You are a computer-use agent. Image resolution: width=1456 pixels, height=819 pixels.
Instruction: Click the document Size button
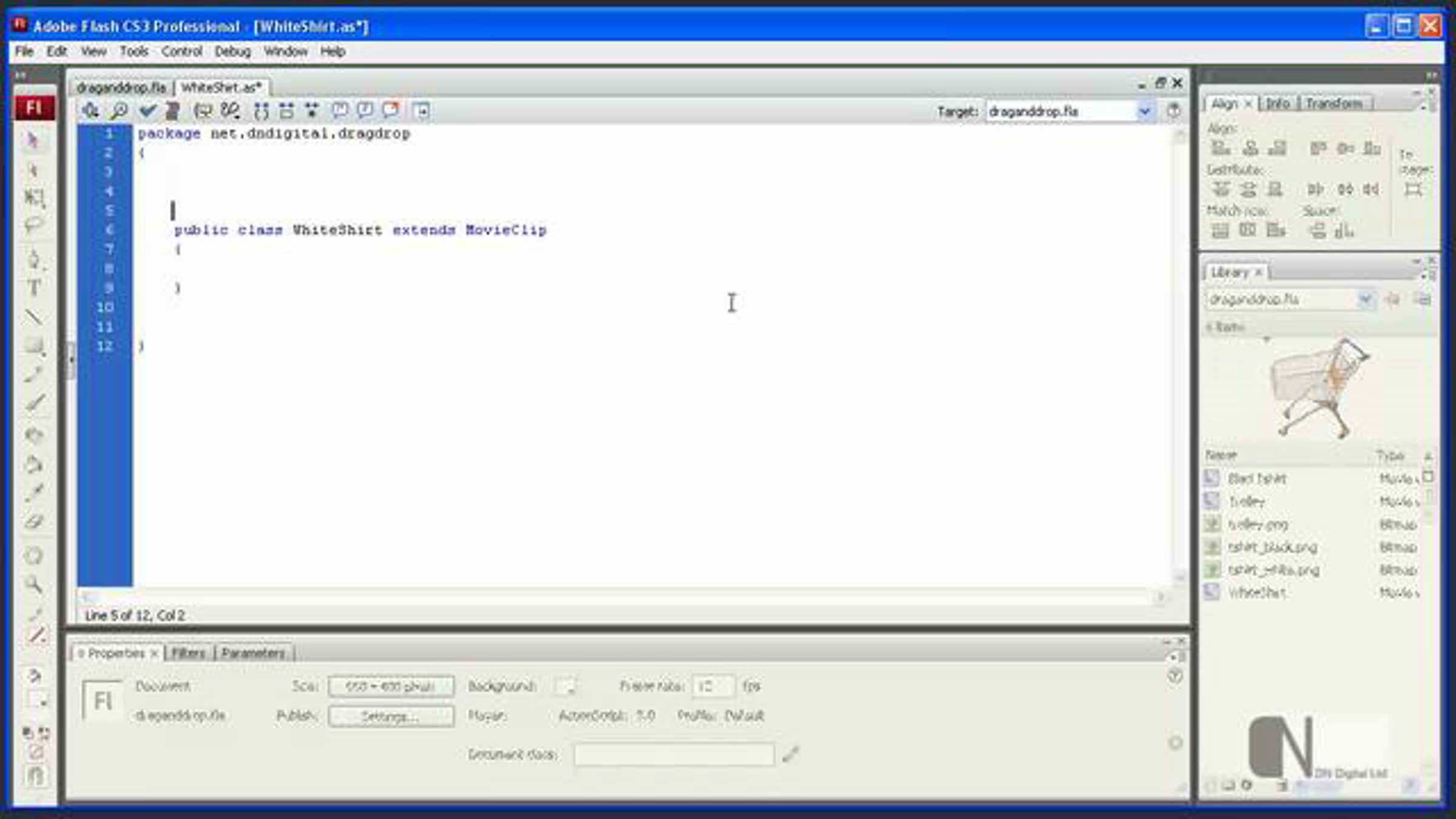click(391, 686)
